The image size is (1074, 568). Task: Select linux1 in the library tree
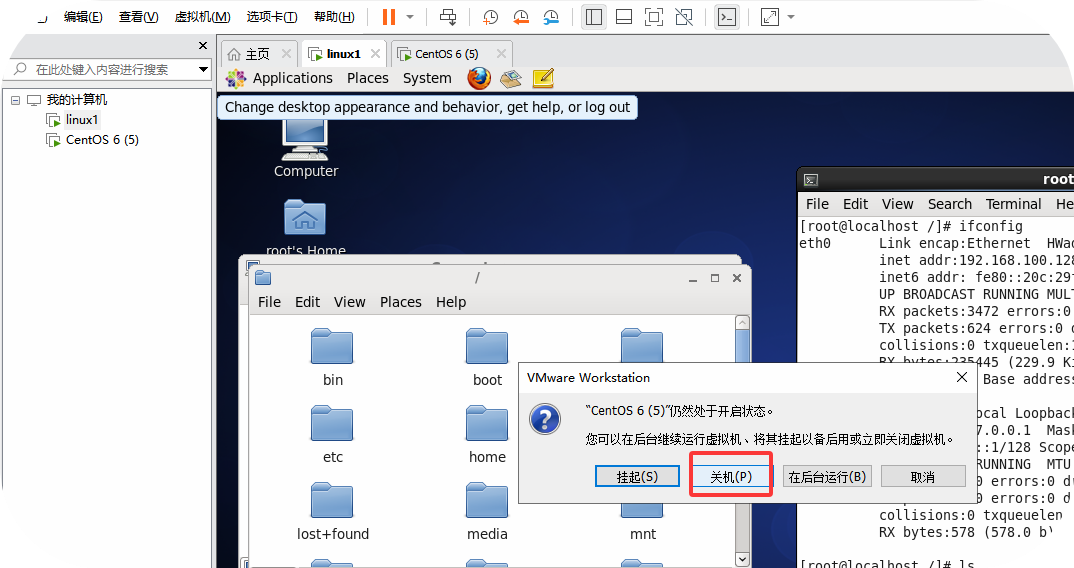(82, 120)
